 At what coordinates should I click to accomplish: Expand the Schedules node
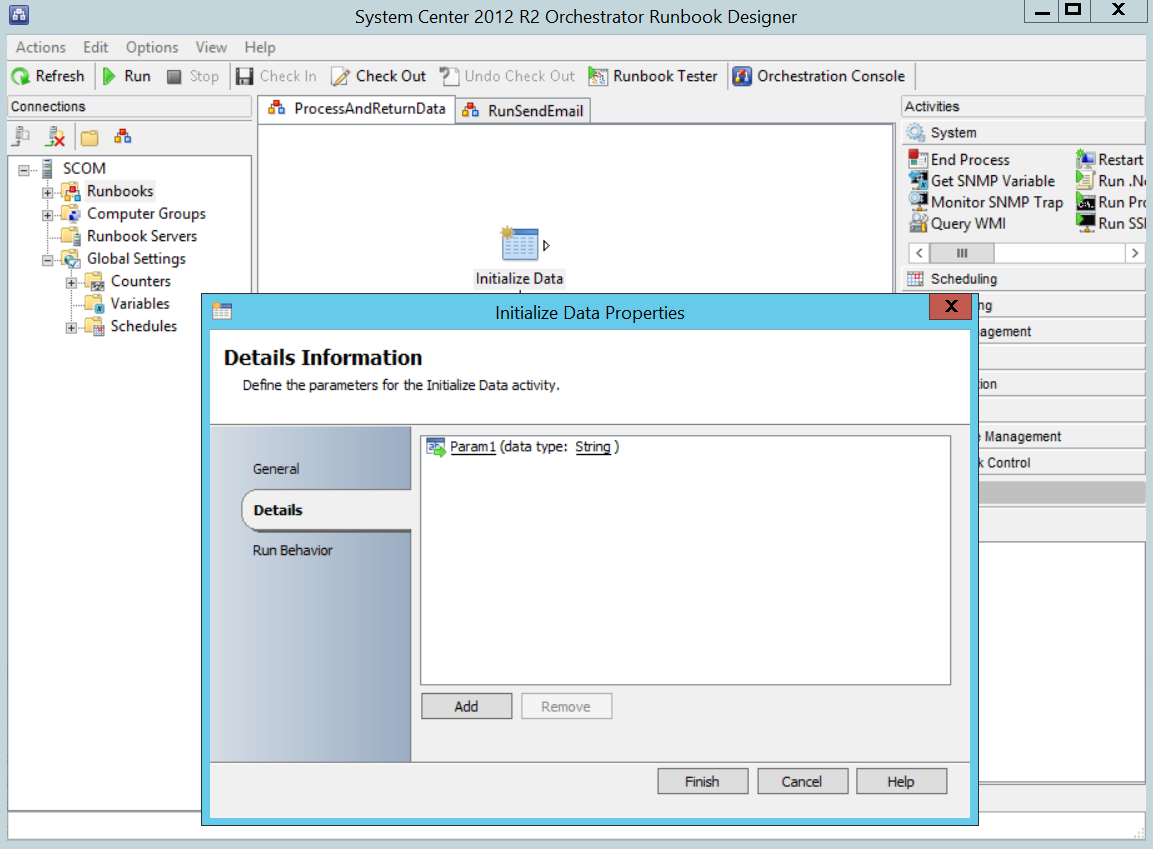click(x=71, y=328)
